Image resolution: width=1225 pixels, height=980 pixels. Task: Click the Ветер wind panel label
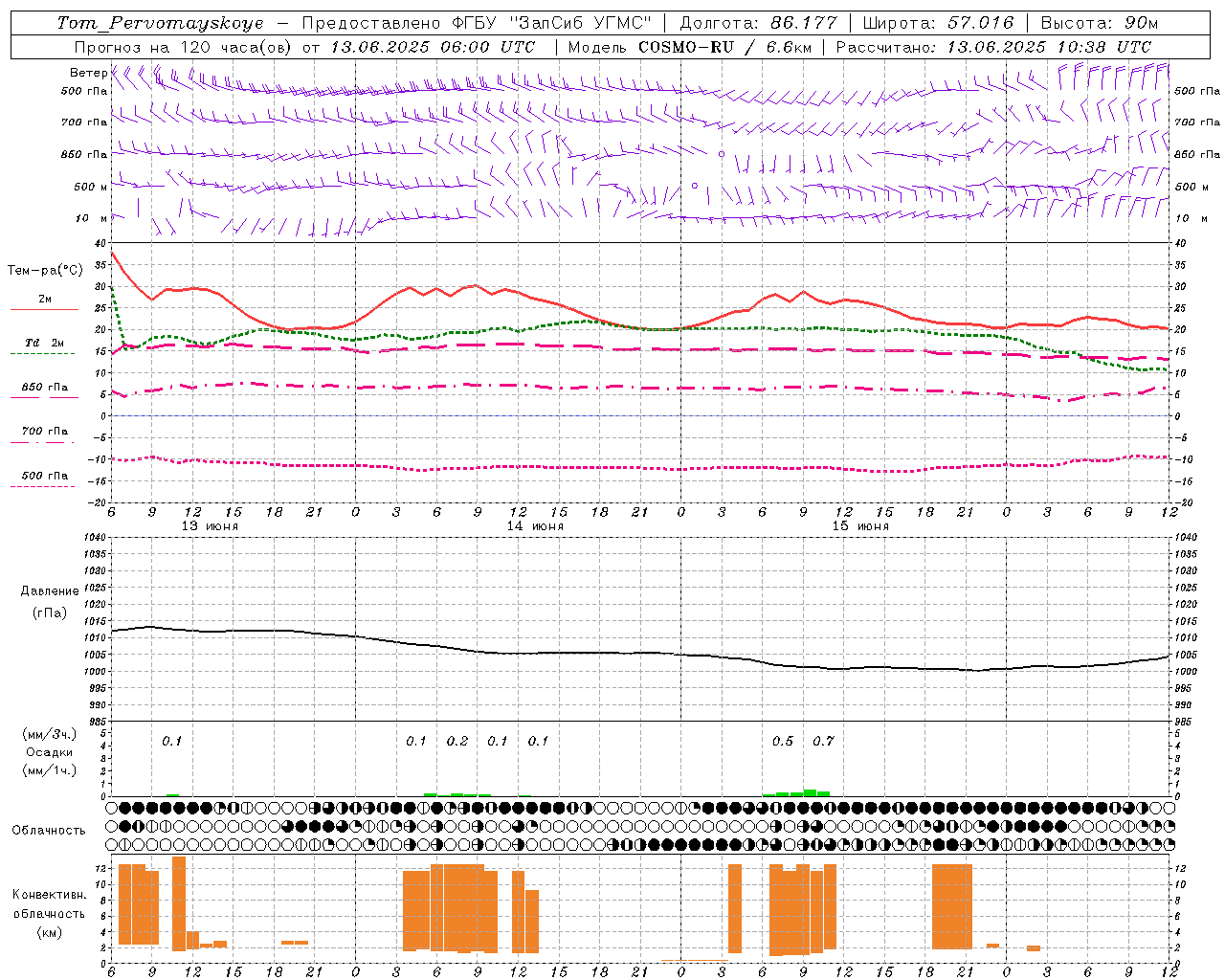[88, 73]
